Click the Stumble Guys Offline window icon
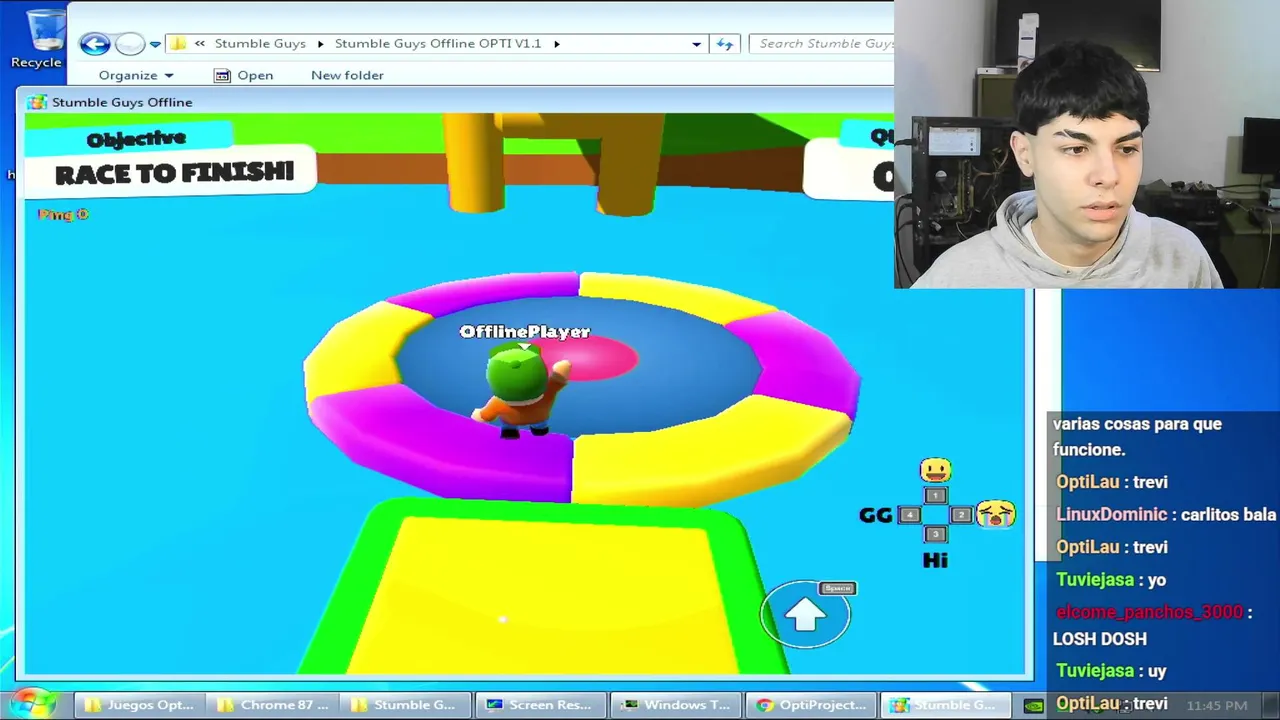This screenshot has height=720, width=1280. point(37,102)
